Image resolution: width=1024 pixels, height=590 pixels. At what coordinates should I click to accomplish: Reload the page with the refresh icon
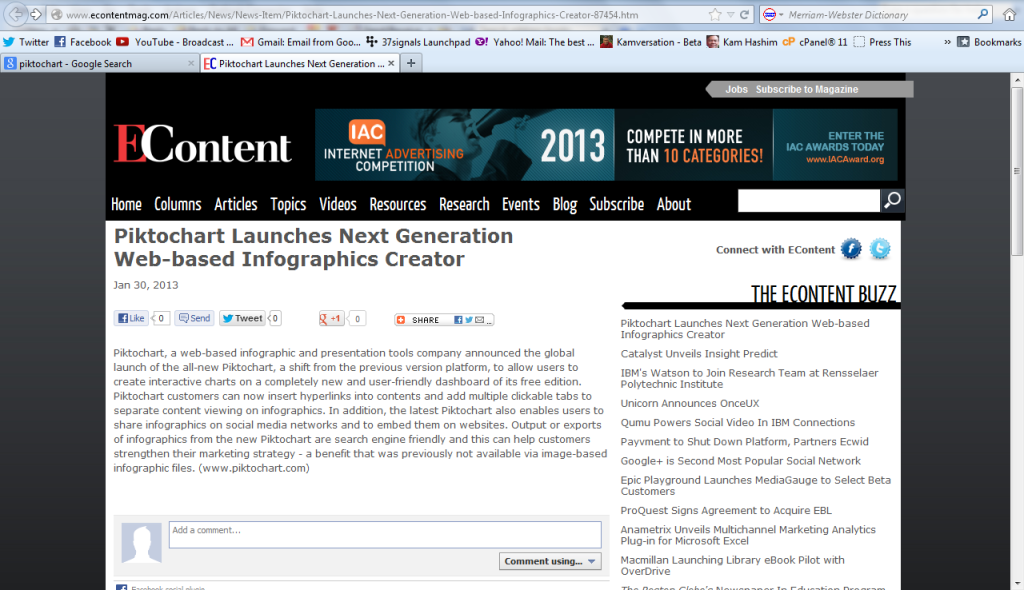coord(744,14)
